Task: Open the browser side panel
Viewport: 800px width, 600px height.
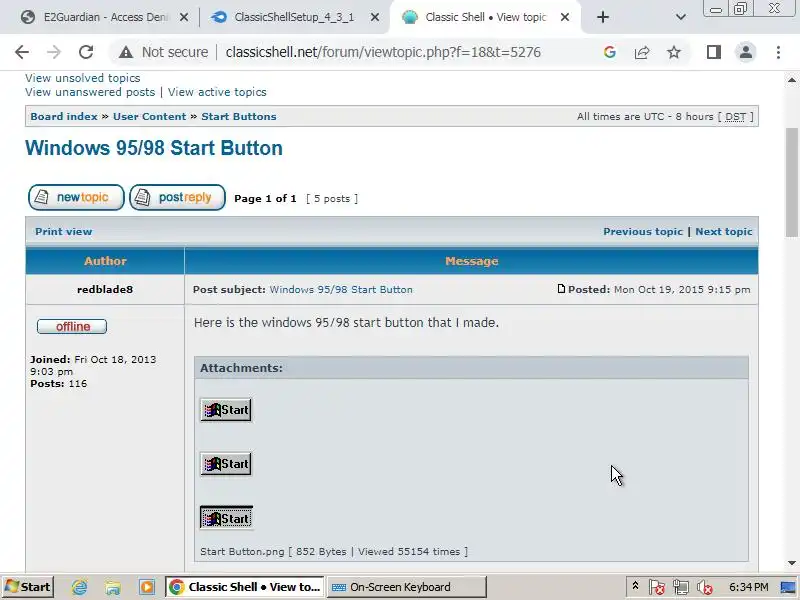Action: point(714,52)
